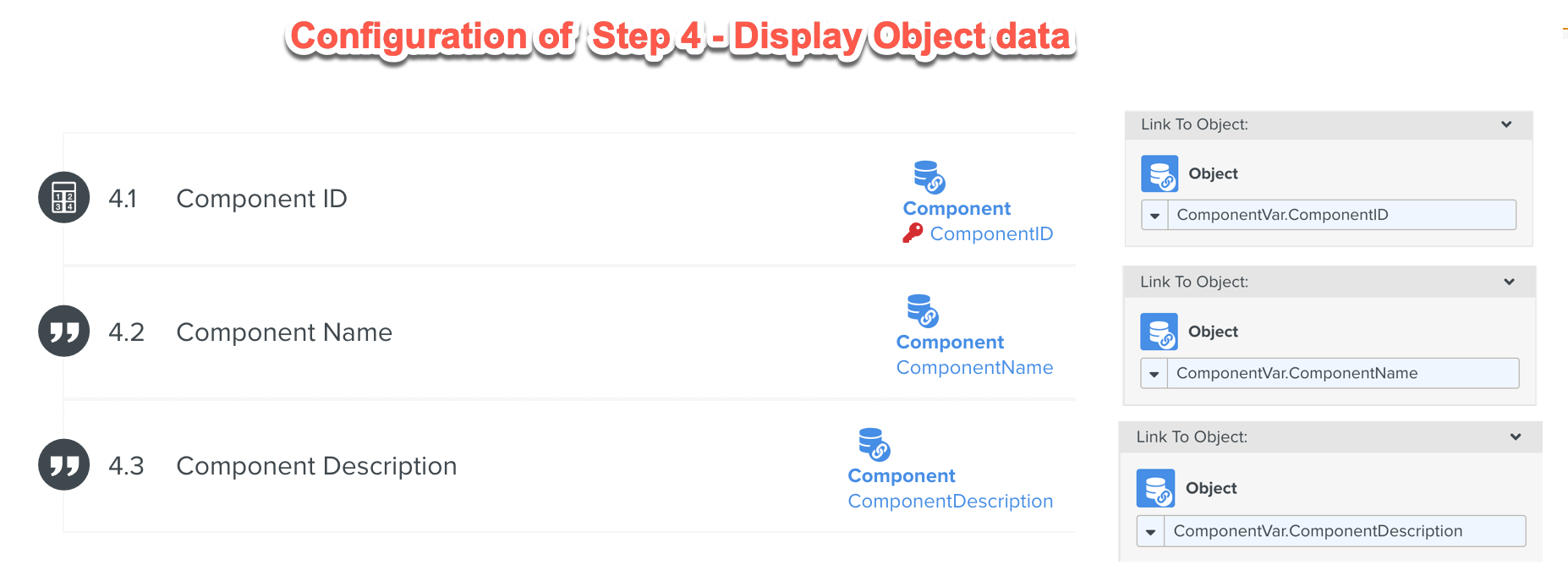Click the ComponentDescription link on field 4.3
1568x587 pixels.
point(951,501)
